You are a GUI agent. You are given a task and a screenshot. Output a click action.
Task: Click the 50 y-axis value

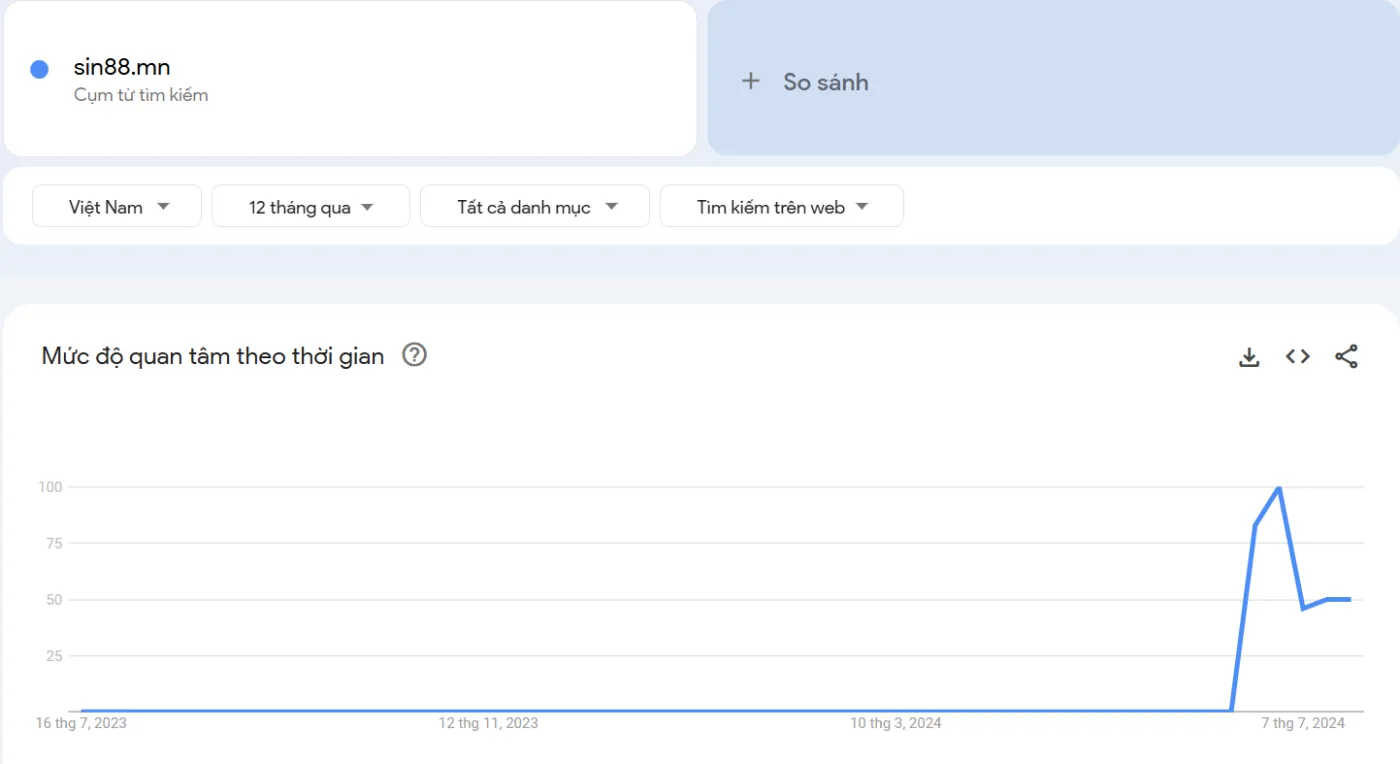coord(54,600)
